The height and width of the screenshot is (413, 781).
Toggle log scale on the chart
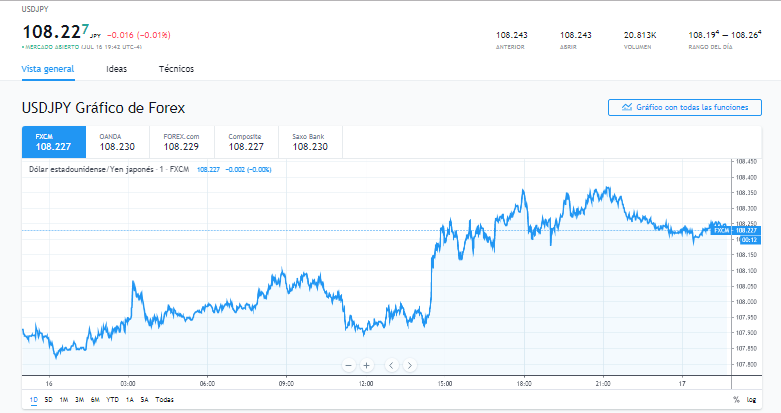751,400
